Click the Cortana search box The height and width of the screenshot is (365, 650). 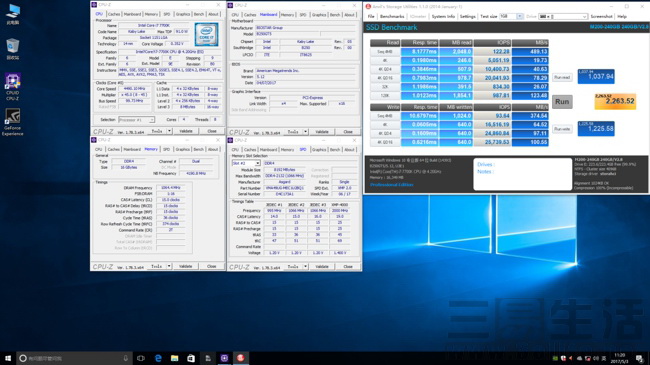pyautogui.click(x=75, y=358)
